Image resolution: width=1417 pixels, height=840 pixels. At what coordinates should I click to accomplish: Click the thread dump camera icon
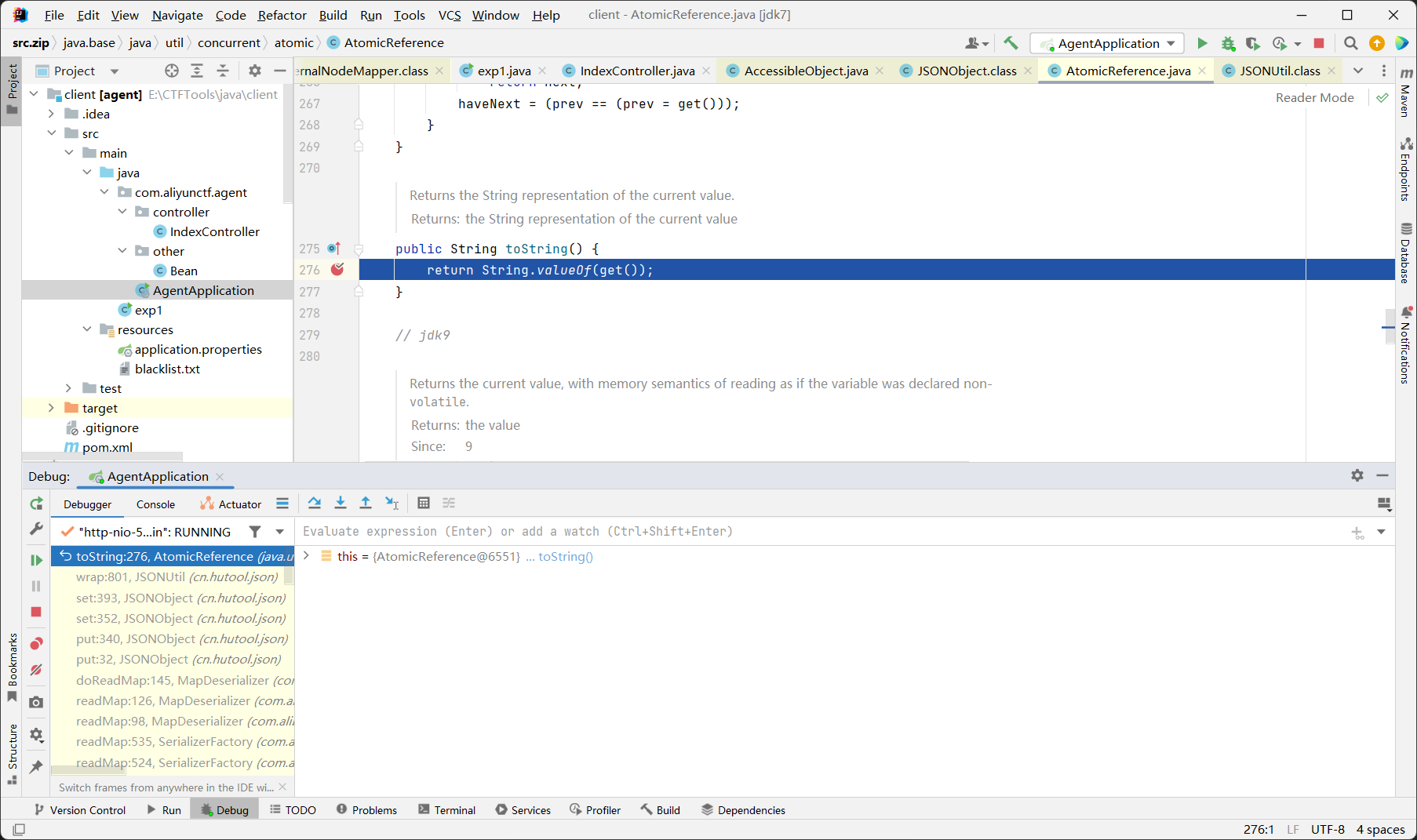click(x=36, y=703)
